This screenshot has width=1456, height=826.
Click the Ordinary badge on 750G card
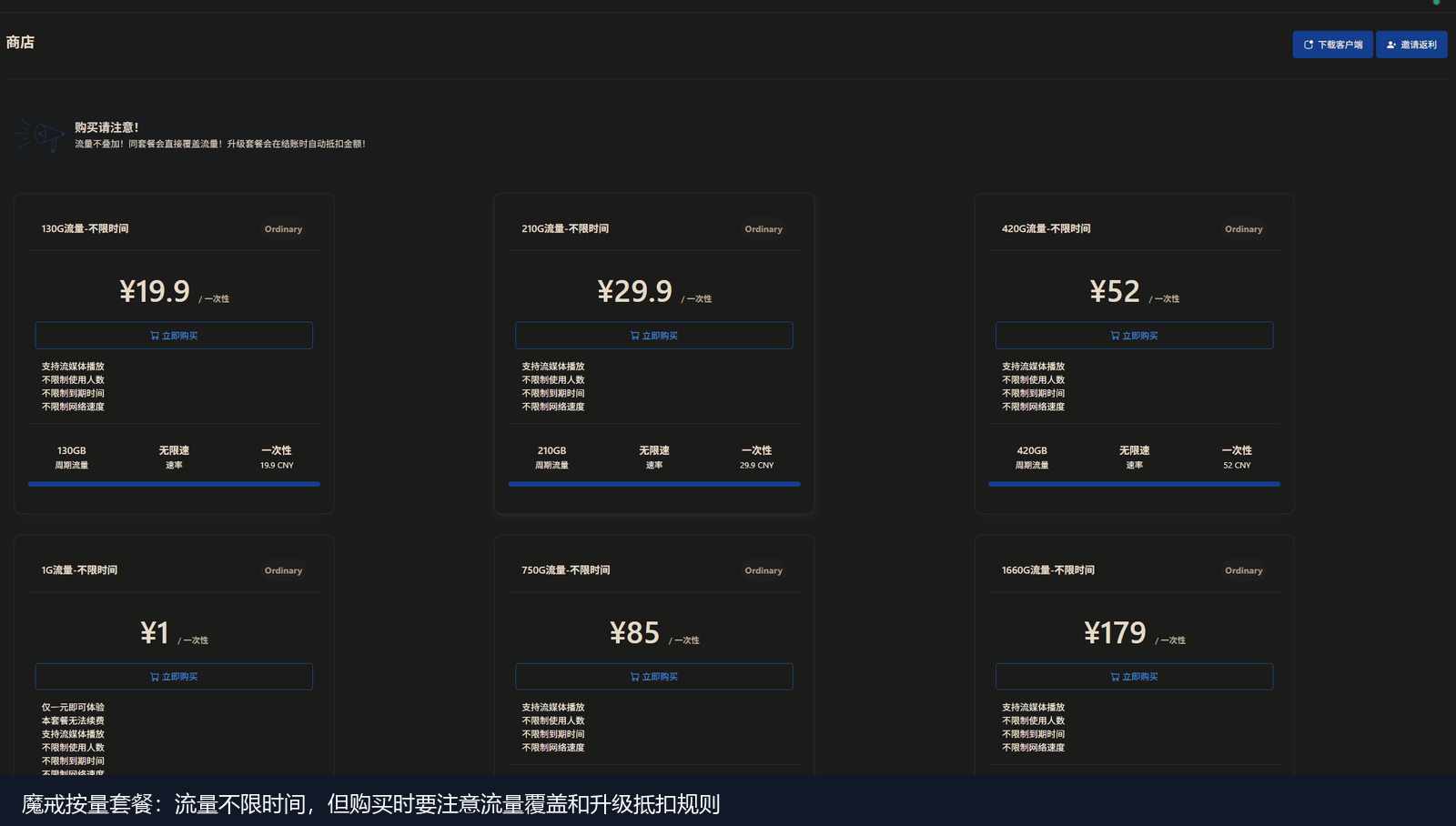tap(763, 570)
